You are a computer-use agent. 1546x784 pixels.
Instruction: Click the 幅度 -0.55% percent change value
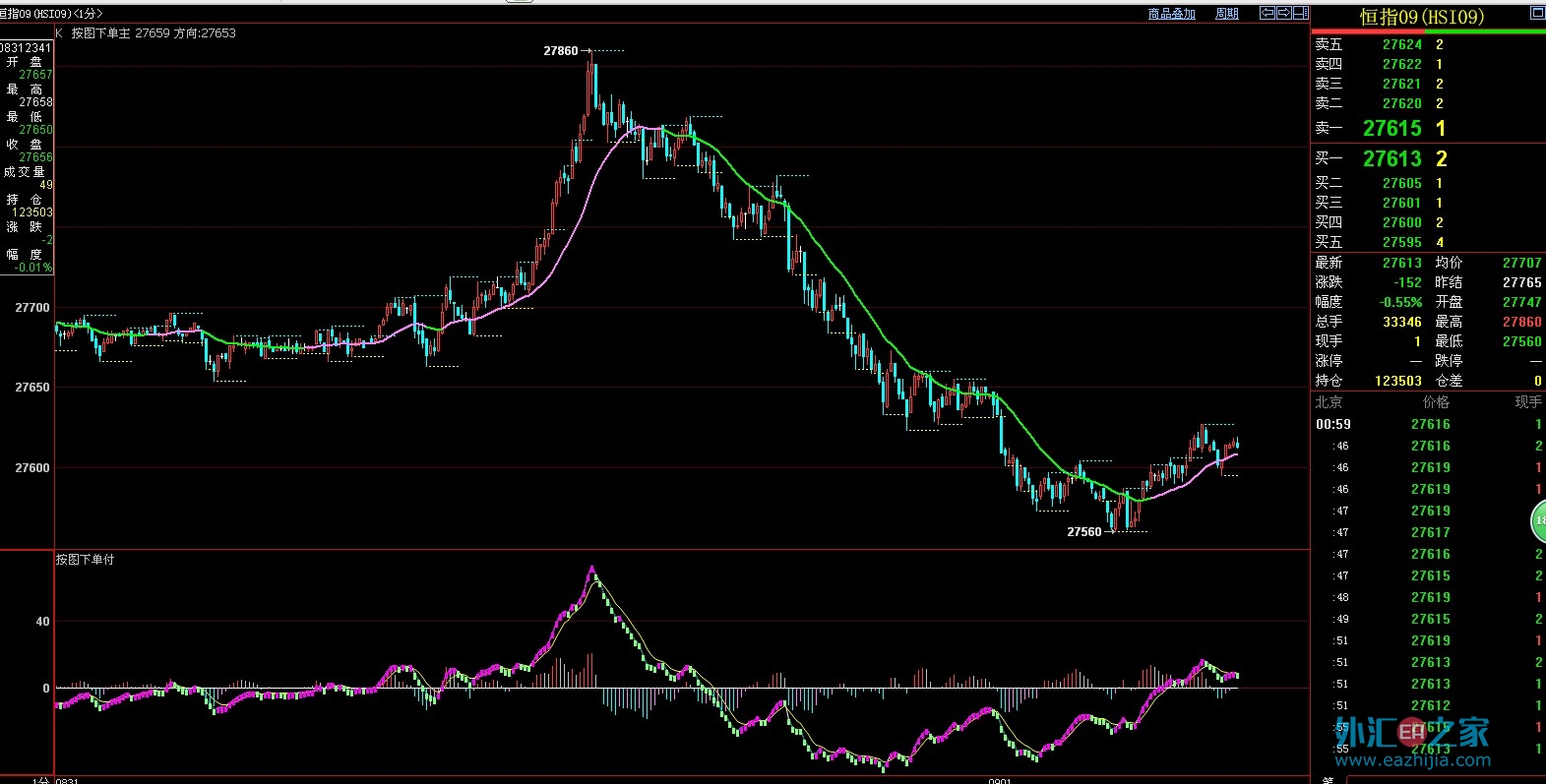tap(1400, 302)
